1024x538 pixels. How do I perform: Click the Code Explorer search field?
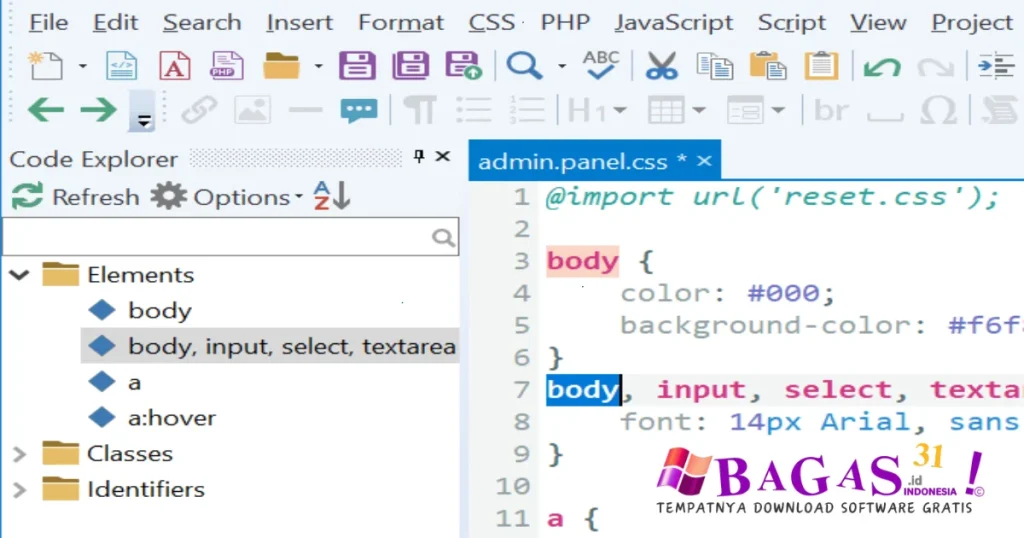click(x=215, y=237)
